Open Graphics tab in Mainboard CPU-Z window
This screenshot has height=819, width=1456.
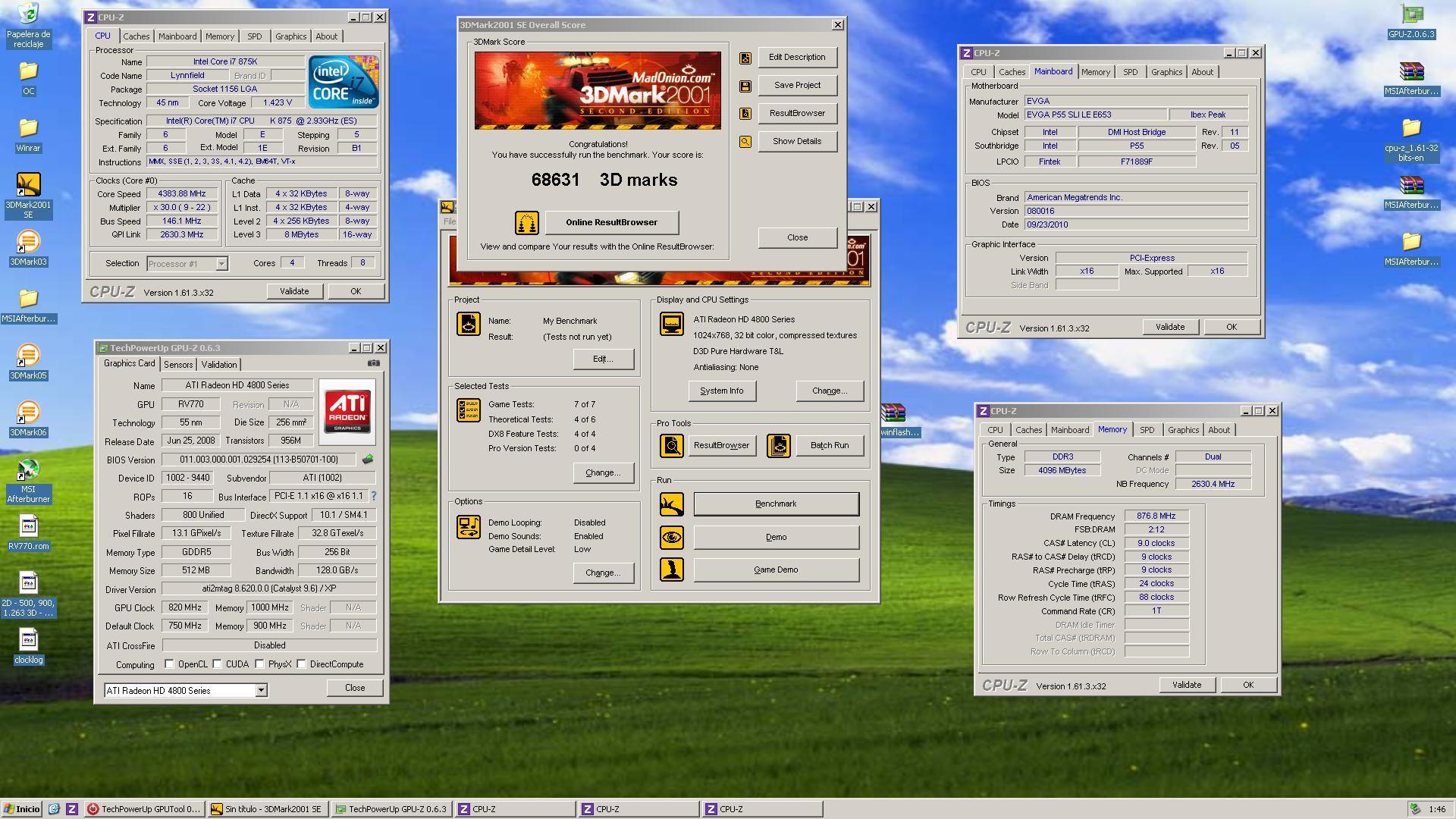tap(1166, 72)
